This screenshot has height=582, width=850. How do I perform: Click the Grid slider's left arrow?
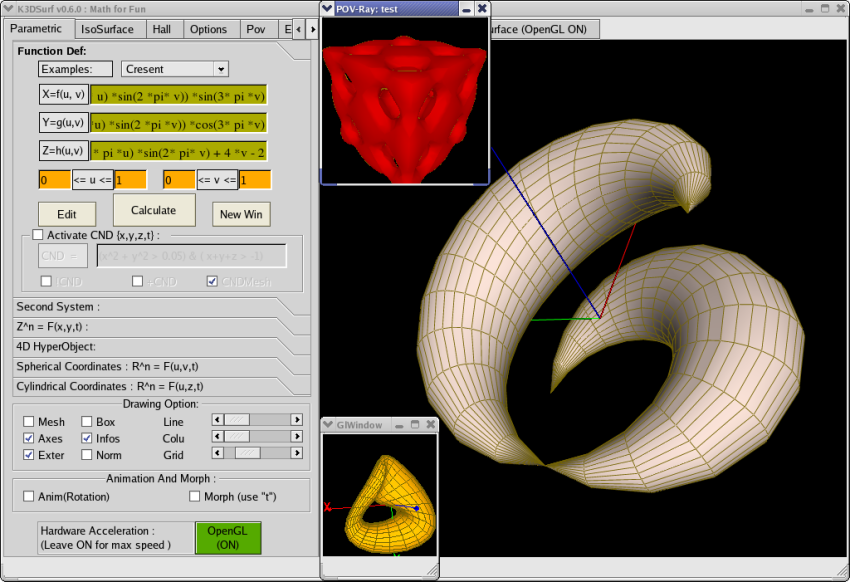click(218, 453)
